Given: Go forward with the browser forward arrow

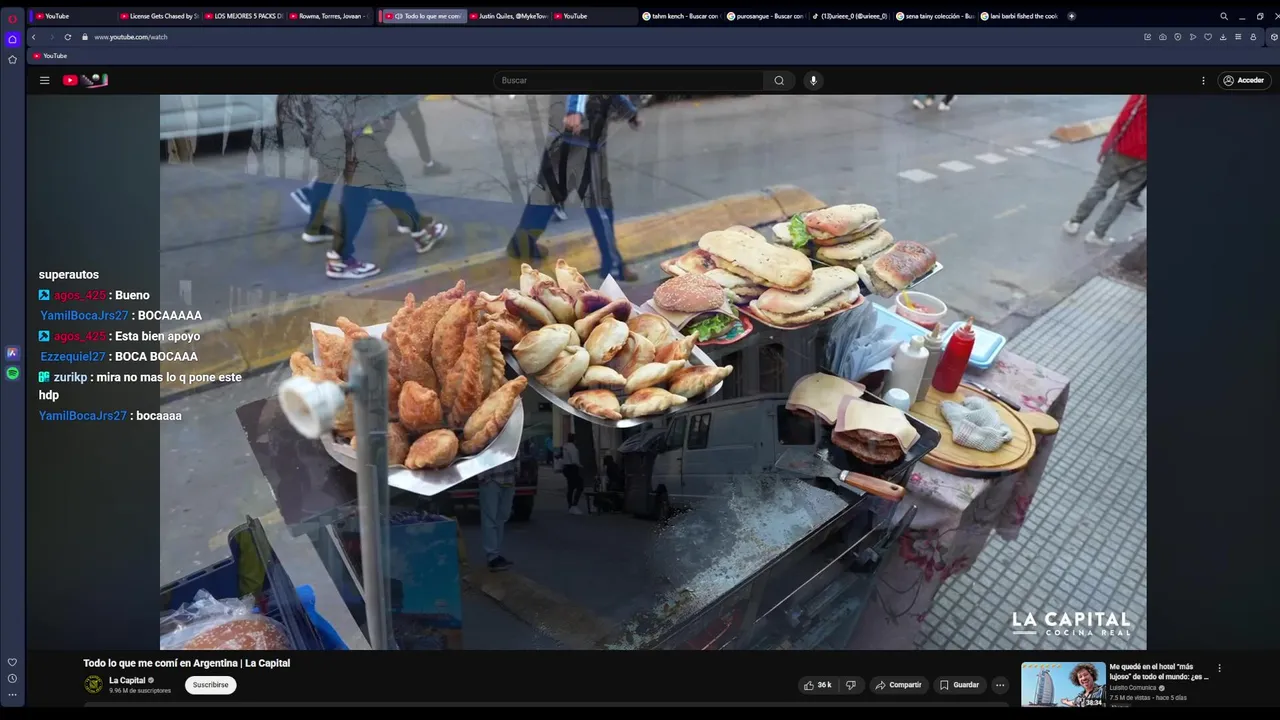Looking at the screenshot, I should (x=50, y=37).
